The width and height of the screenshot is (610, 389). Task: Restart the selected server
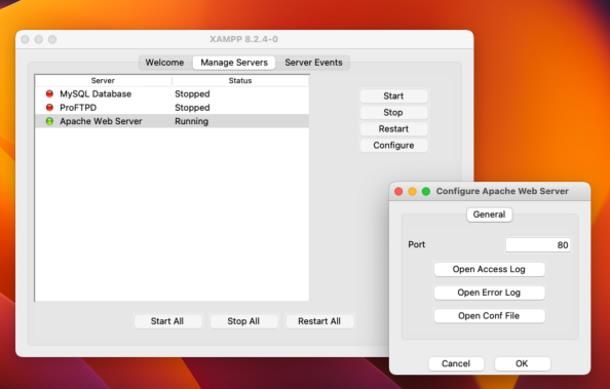click(394, 129)
